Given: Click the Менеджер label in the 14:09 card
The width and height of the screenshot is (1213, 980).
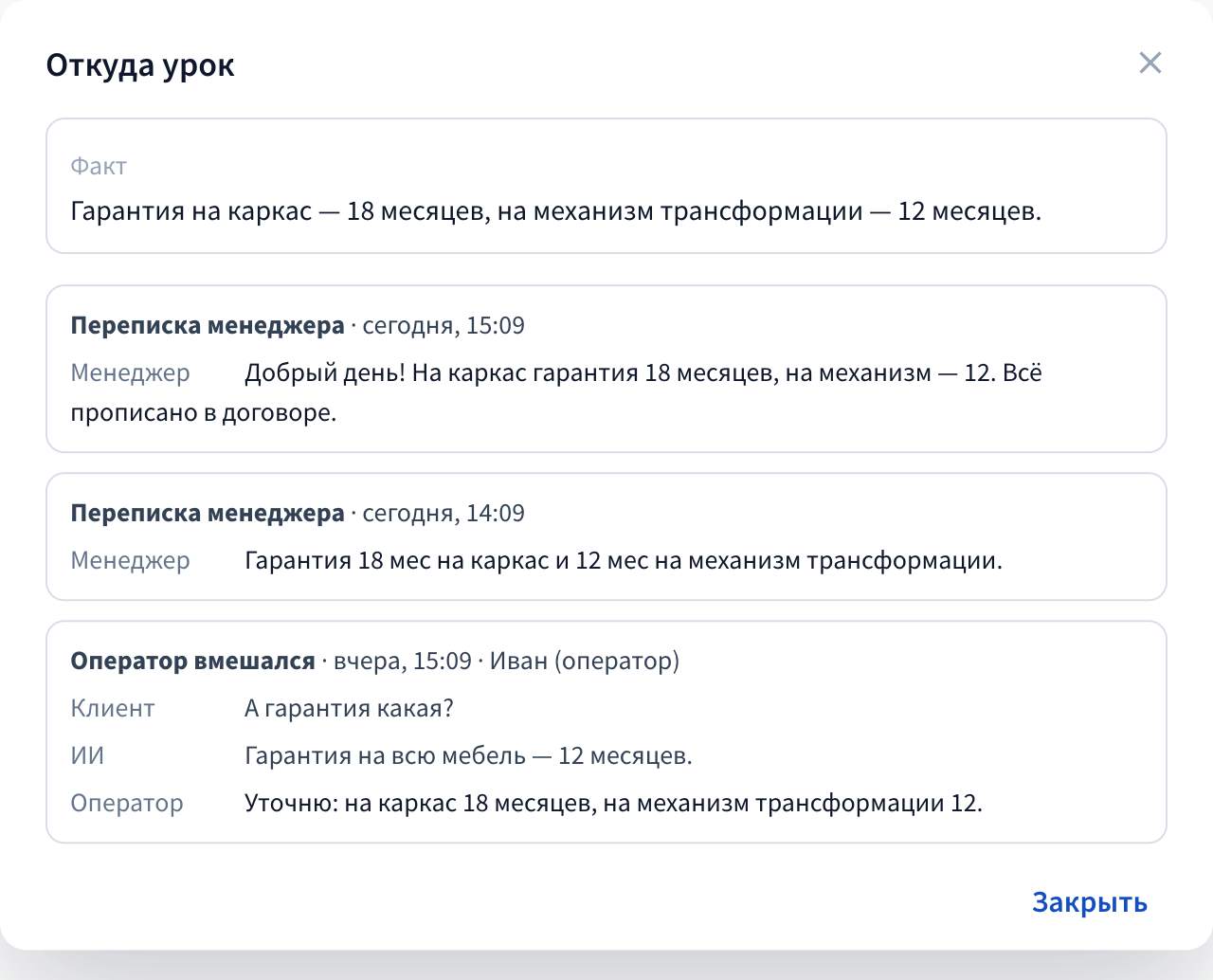Looking at the screenshot, I should pyautogui.click(x=131, y=561).
